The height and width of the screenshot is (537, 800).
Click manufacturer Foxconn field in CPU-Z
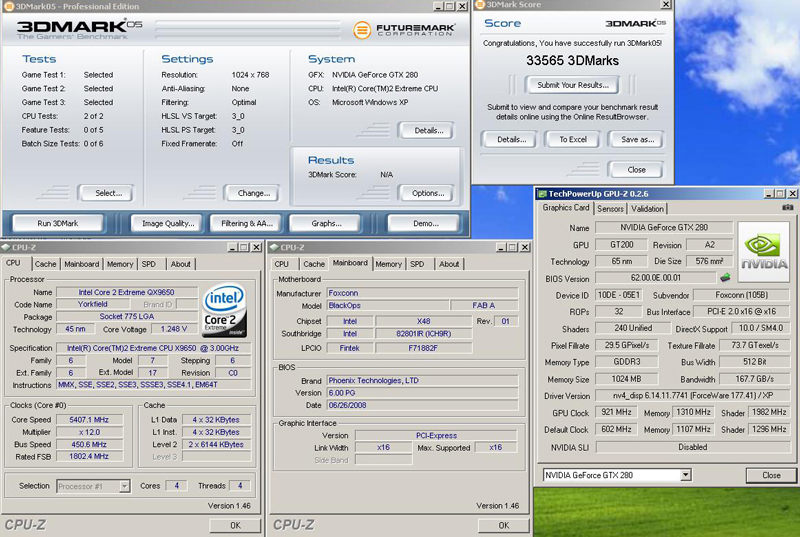click(x=422, y=293)
